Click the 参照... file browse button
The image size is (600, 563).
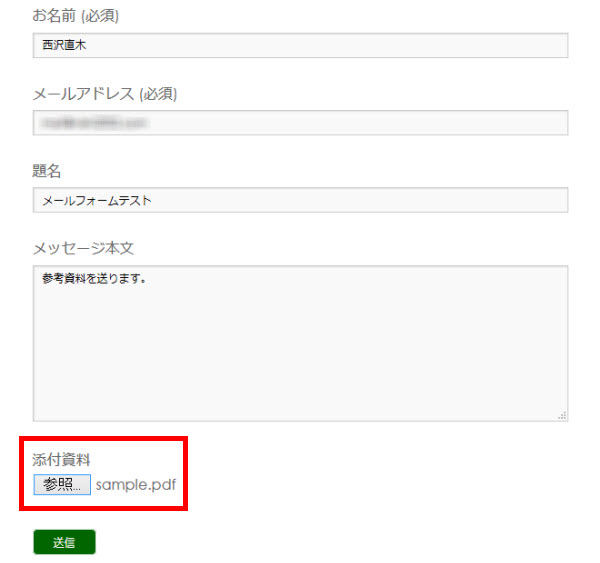pos(62,485)
